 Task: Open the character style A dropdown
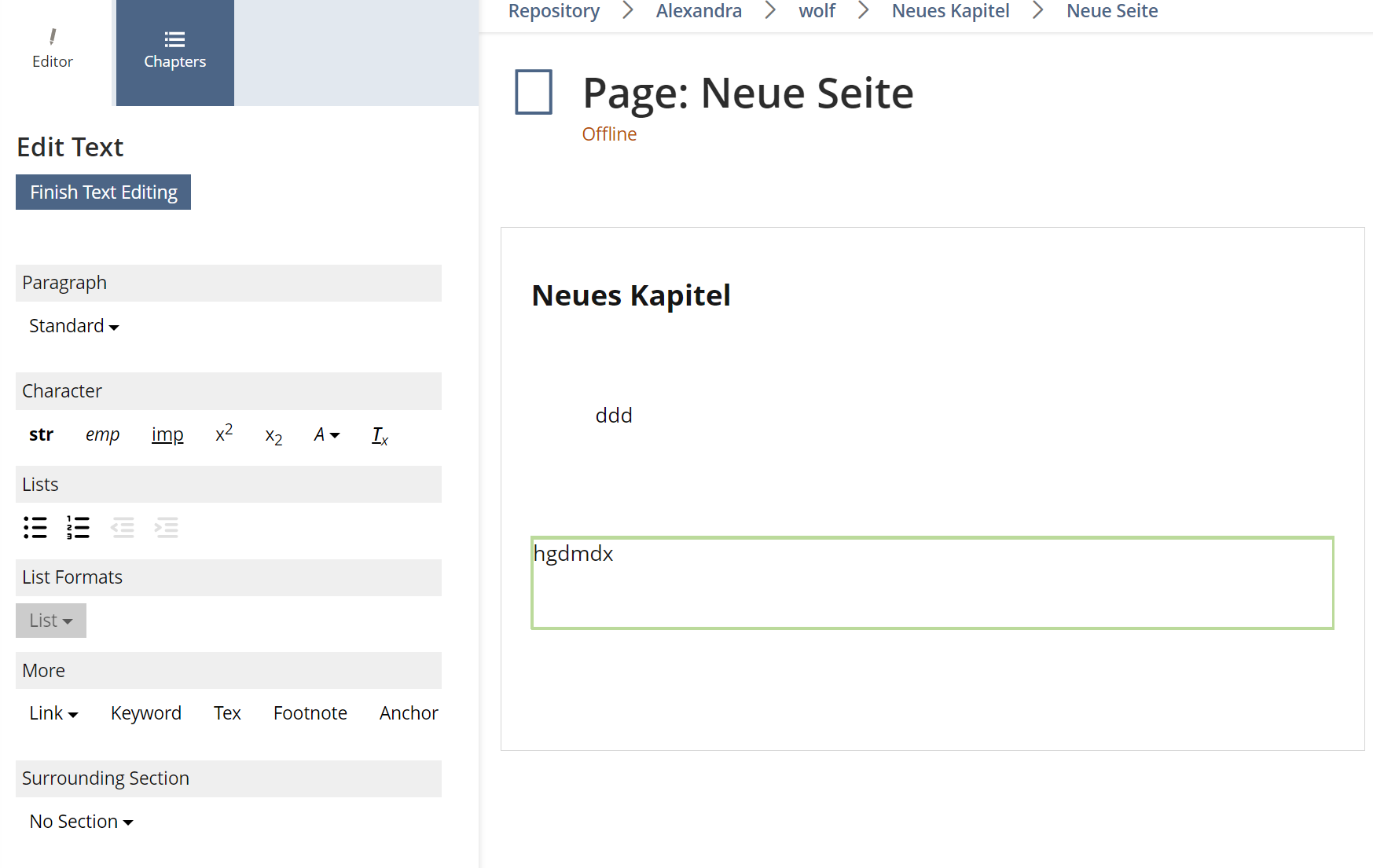[x=326, y=434]
